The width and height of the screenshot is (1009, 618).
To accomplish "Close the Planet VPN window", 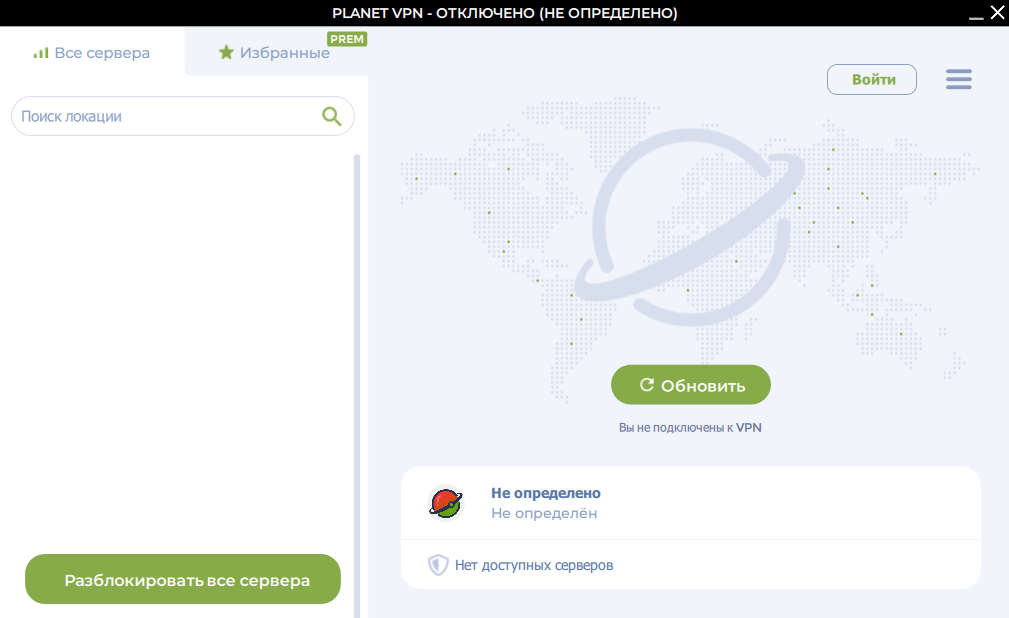I will (997, 13).
